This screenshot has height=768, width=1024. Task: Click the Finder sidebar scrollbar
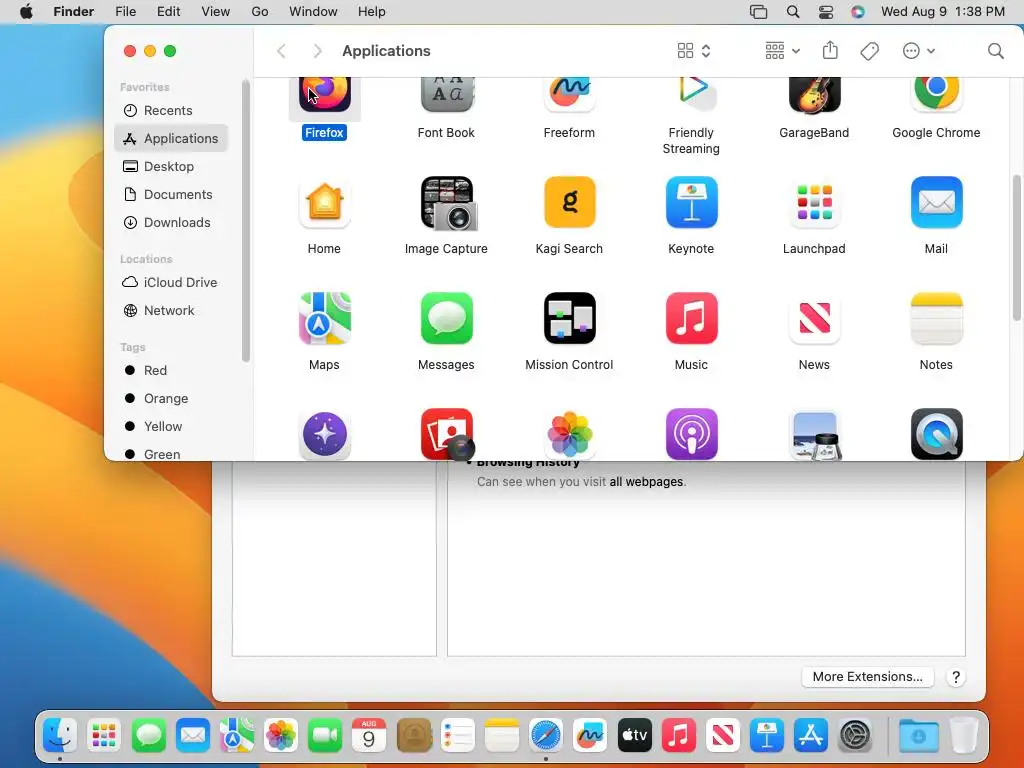pyautogui.click(x=246, y=221)
